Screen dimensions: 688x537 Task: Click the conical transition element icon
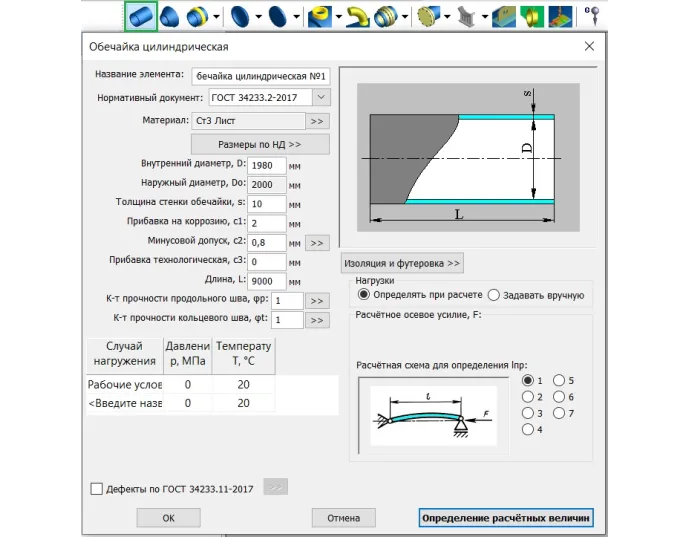pos(170,15)
